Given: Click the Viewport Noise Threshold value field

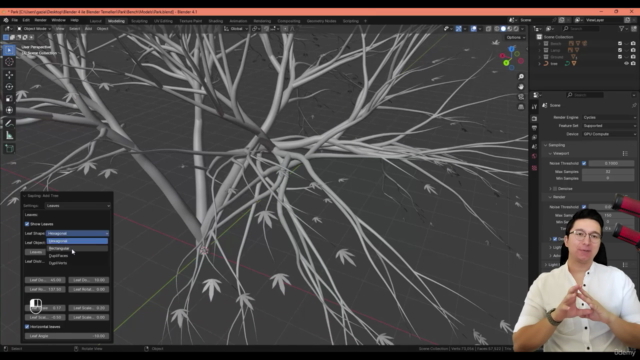Looking at the screenshot, I should coord(611,163).
